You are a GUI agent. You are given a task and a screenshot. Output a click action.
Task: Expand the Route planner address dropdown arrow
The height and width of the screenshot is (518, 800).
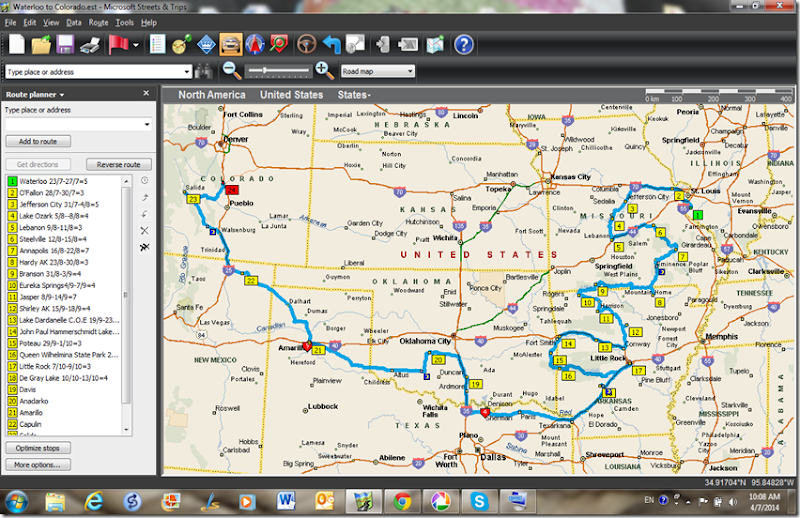point(147,124)
